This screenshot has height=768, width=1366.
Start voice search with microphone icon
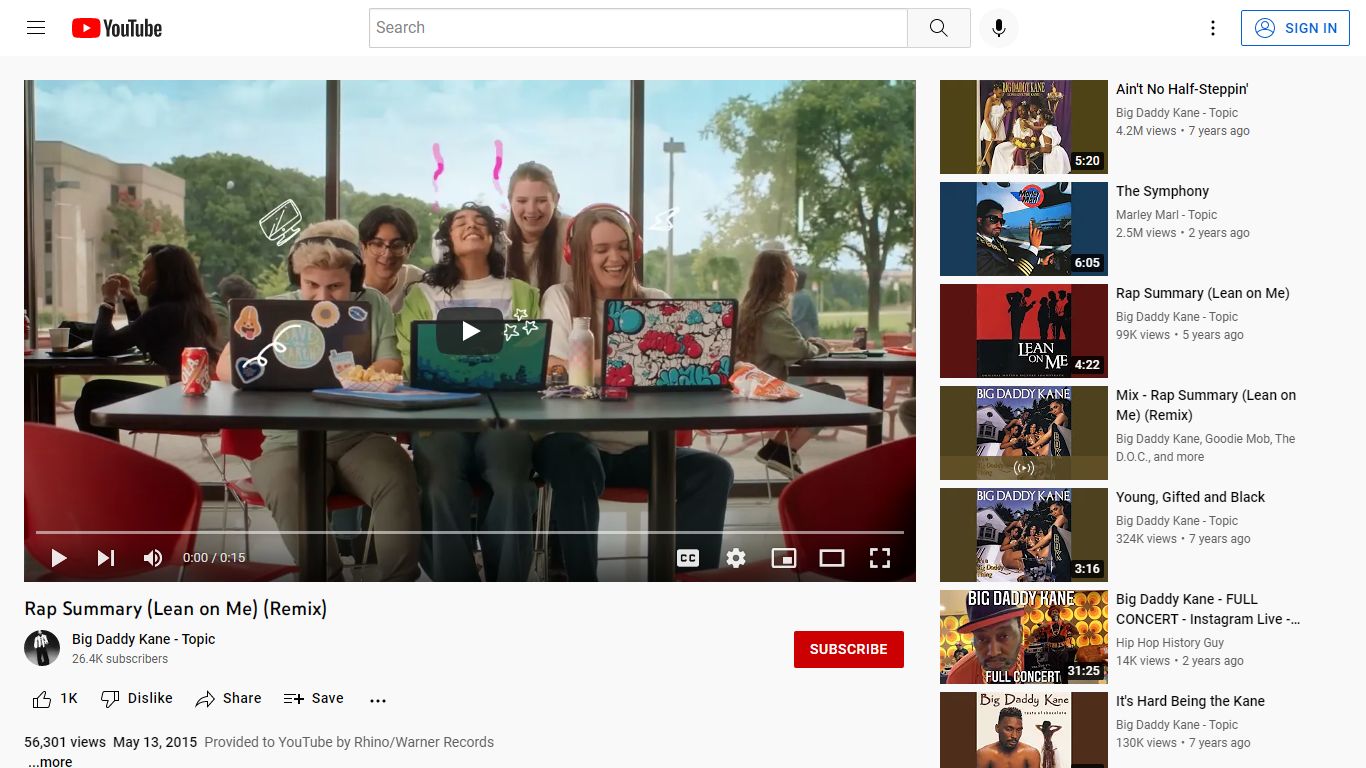click(998, 28)
